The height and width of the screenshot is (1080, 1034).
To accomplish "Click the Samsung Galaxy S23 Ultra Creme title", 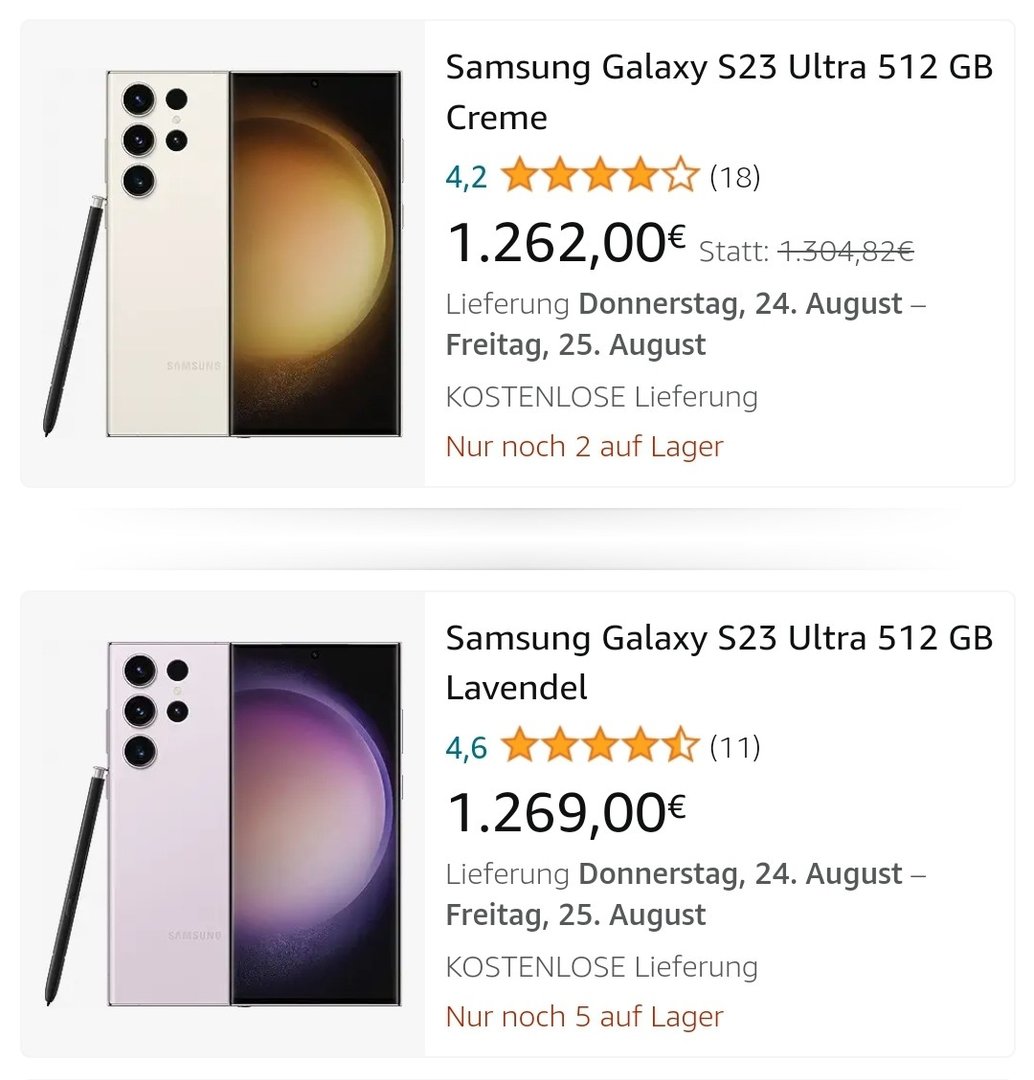I will (719, 92).
